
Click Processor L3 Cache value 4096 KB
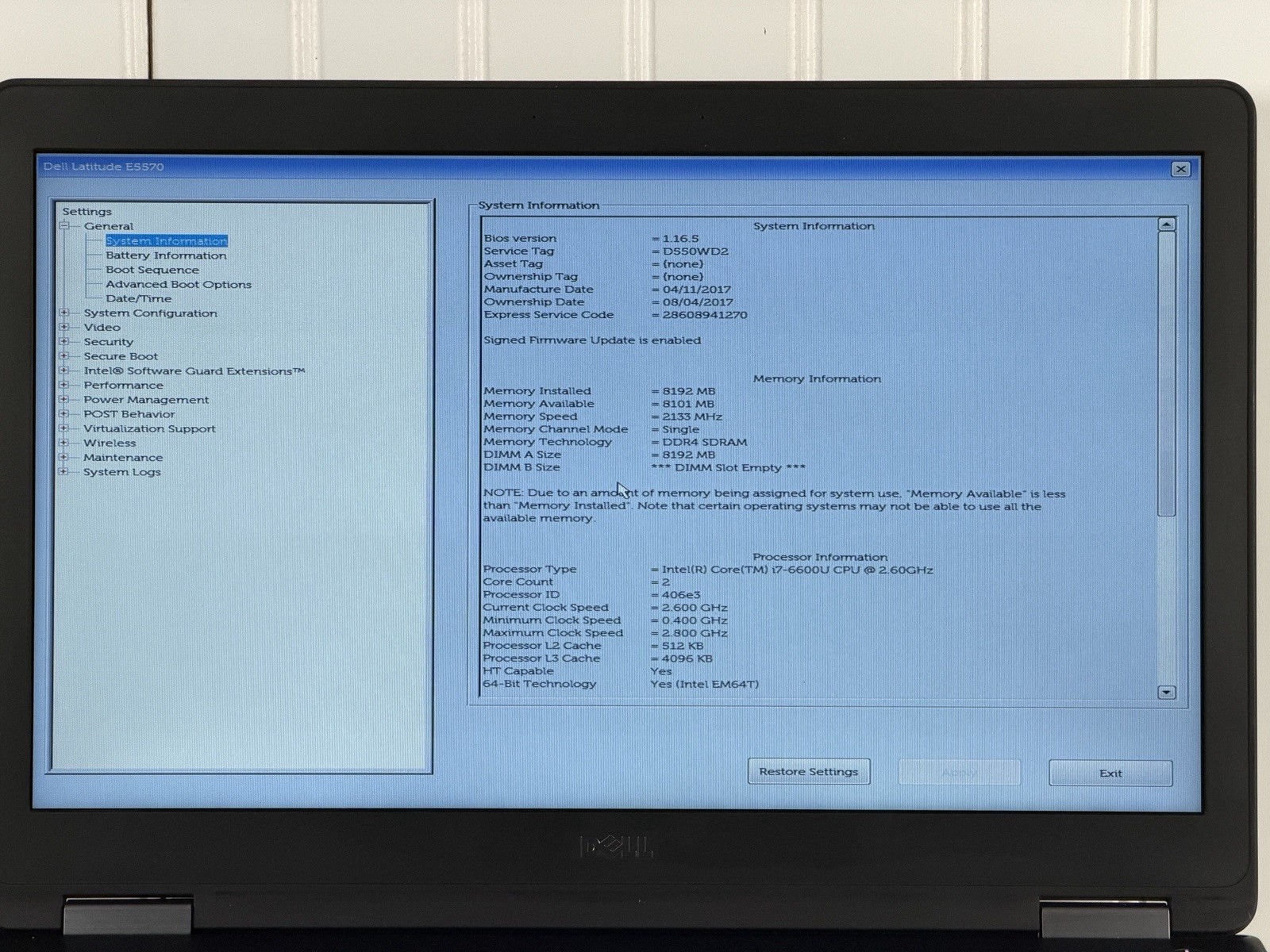(x=687, y=658)
